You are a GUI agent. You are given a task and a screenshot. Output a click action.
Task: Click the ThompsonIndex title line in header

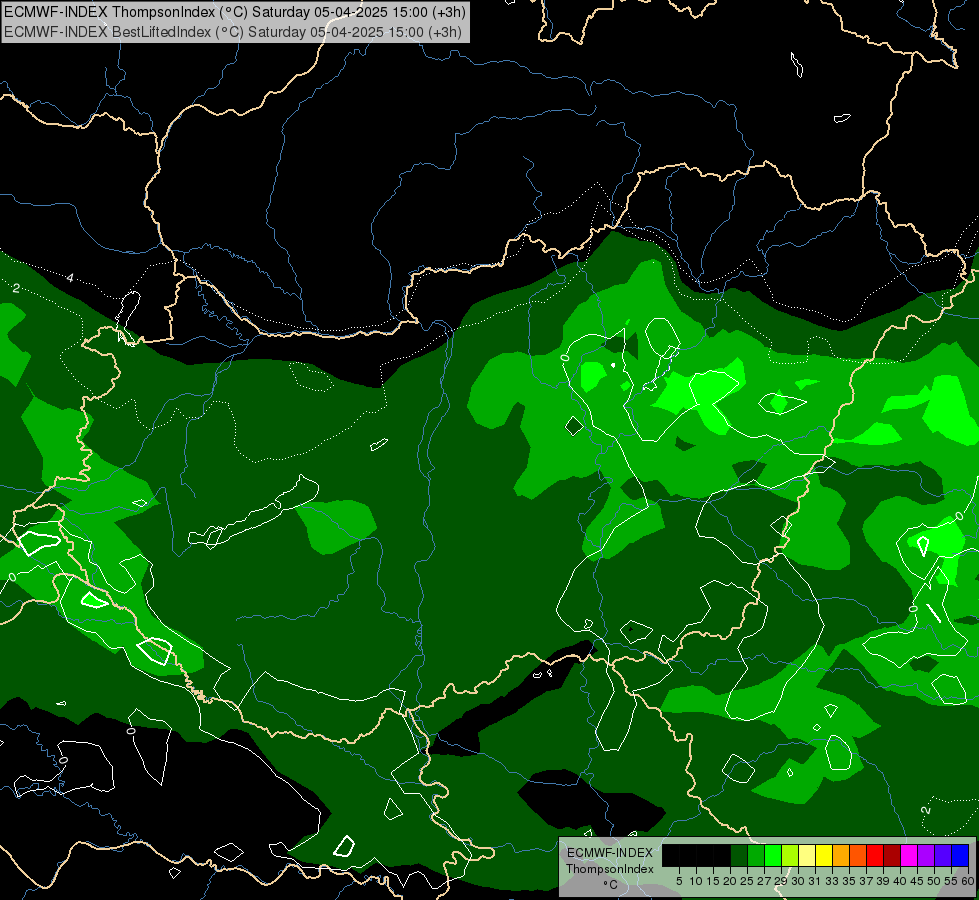click(x=234, y=12)
